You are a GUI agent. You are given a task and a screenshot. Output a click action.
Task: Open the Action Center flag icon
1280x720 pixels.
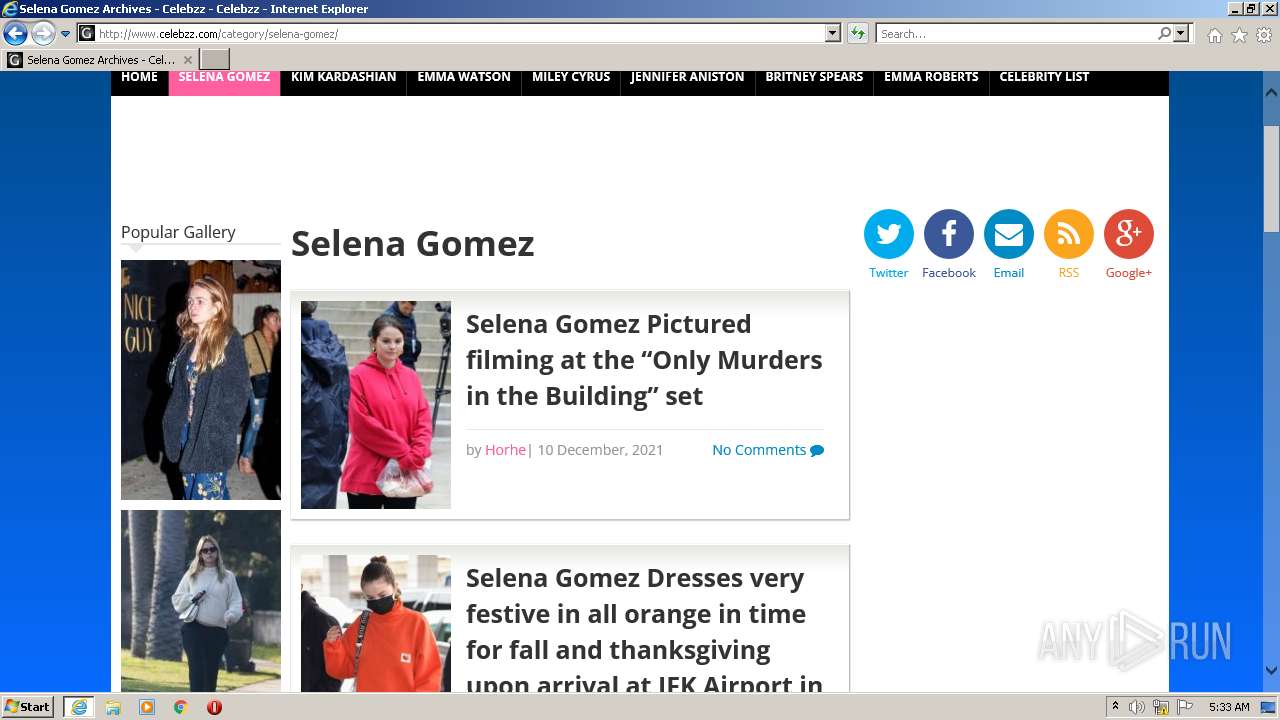pyautogui.click(x=1185, y=707)
